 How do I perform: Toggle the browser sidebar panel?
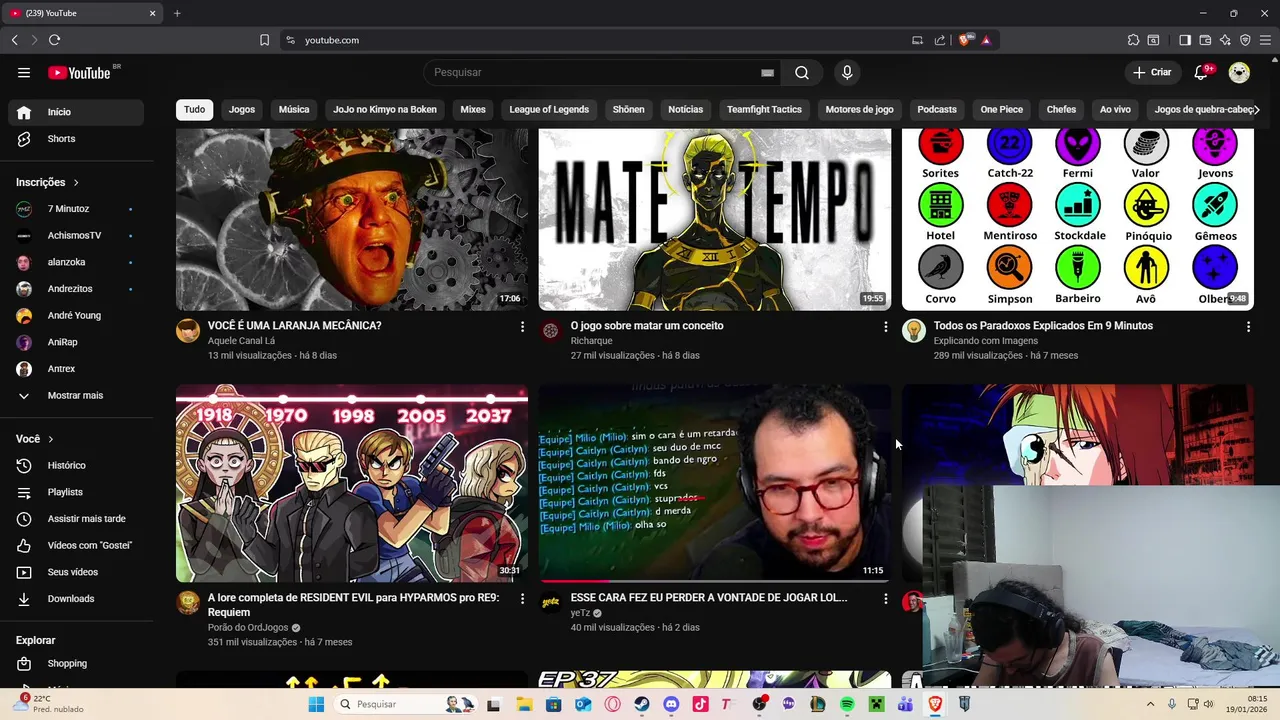pos(1185,40)
